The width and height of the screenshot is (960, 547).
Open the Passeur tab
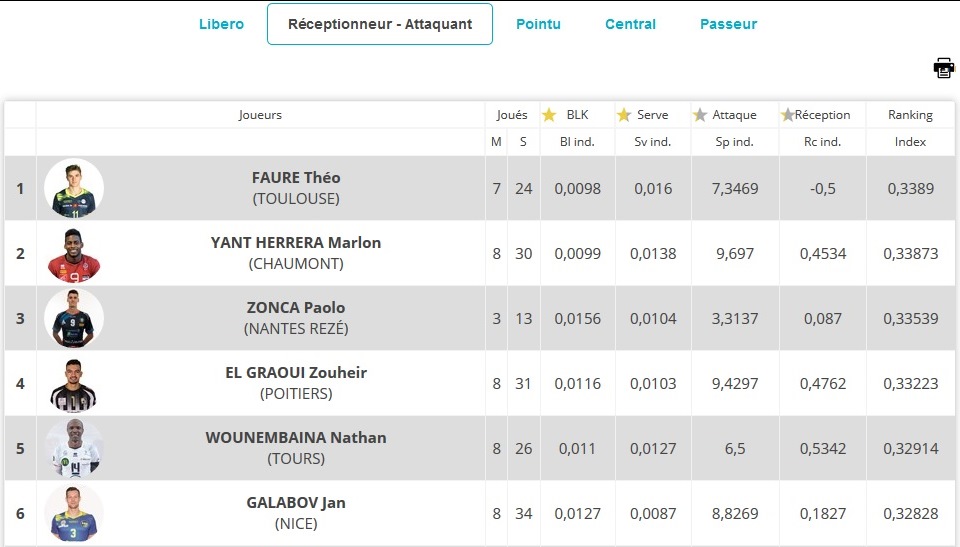pyautogui.click(x=729, y=25)
